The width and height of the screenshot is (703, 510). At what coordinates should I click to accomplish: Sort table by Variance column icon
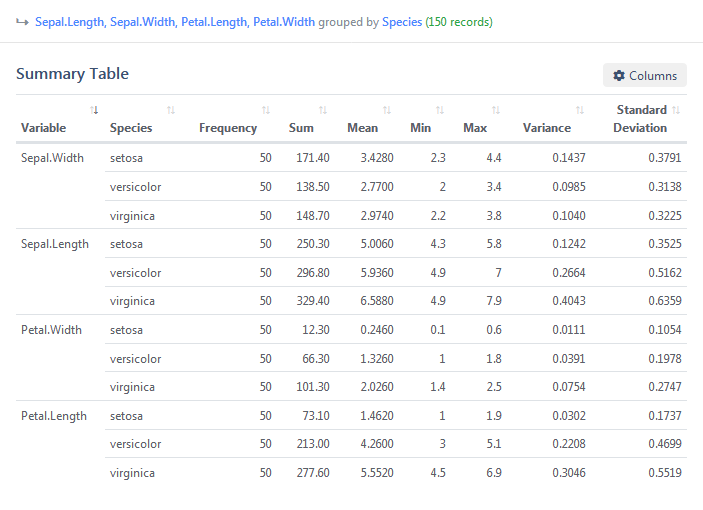pos(580,110)
